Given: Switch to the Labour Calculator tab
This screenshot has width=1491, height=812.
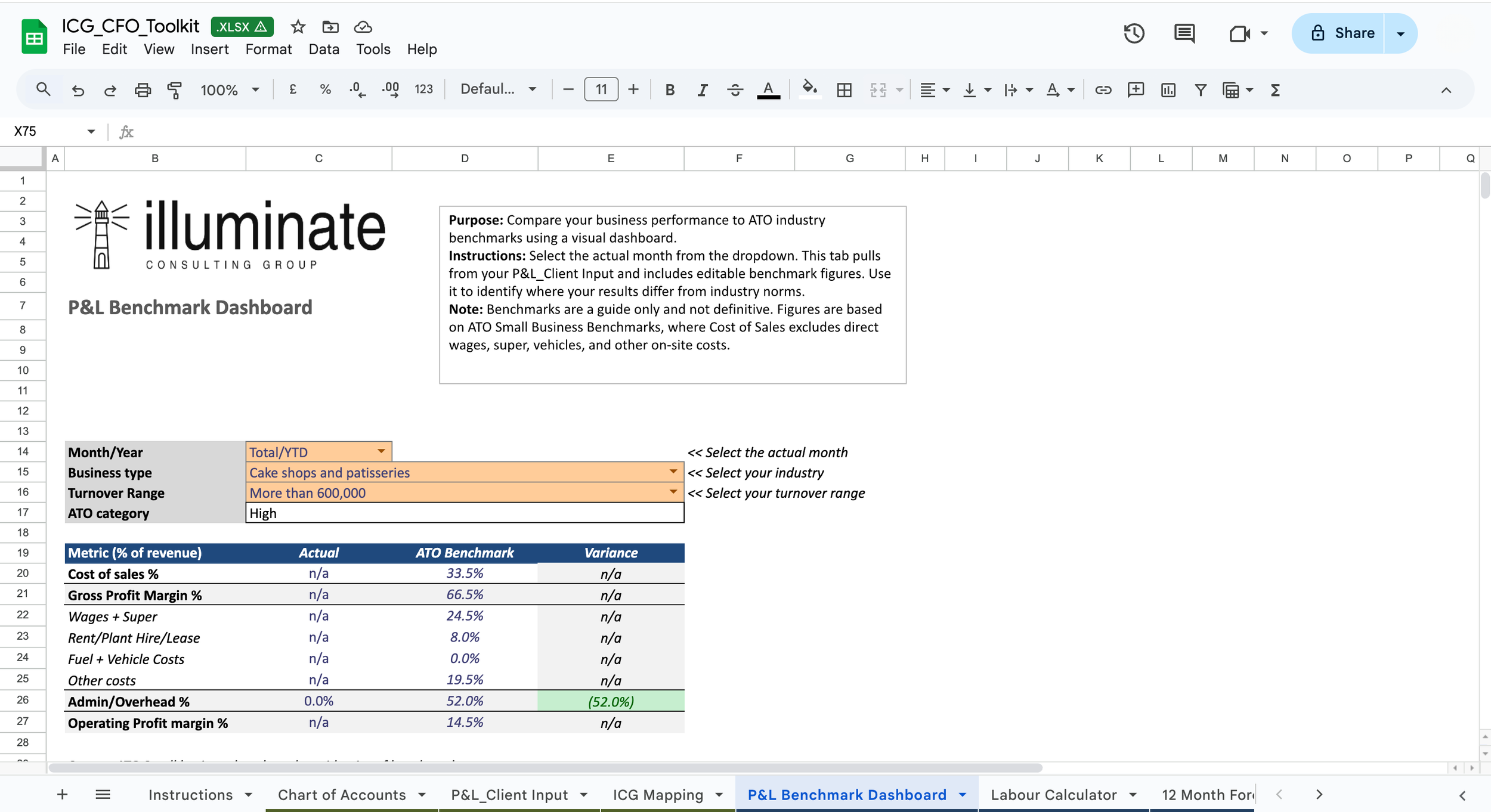Looking at the screenshot, I should click(x=1053, y=795).
